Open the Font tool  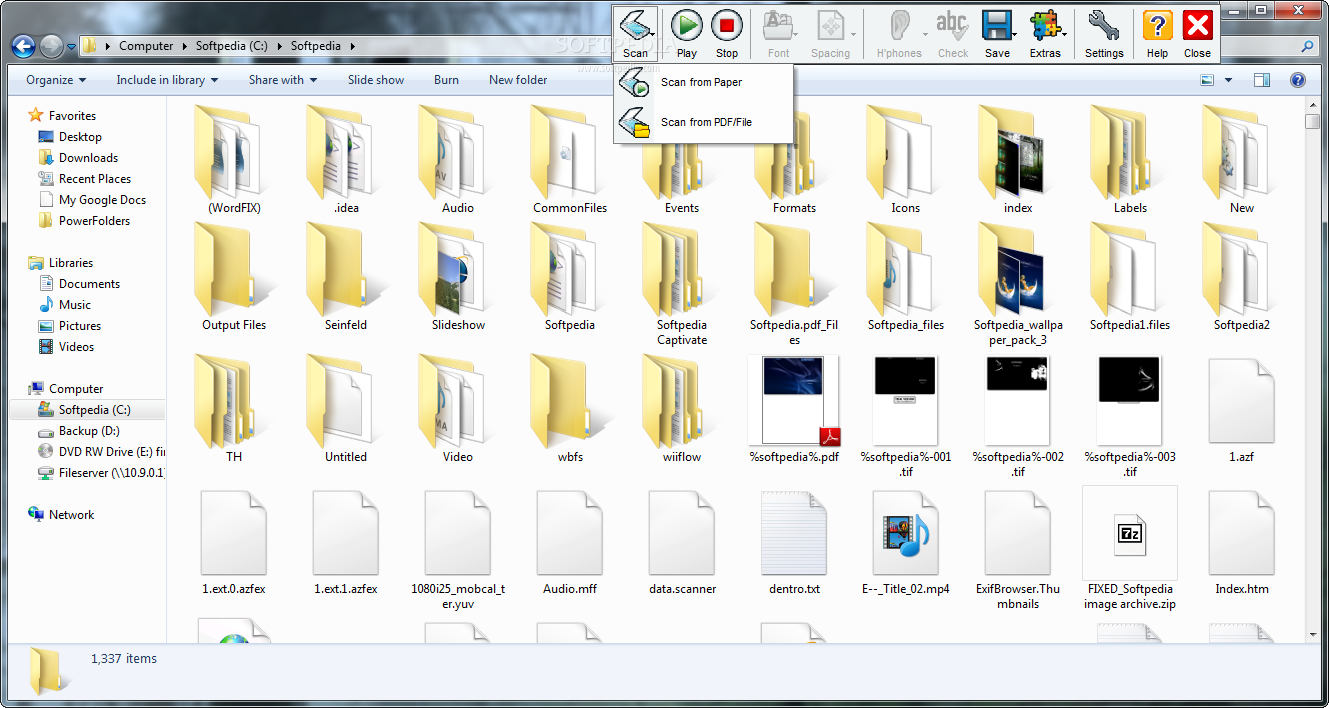(x=778, y=33)
